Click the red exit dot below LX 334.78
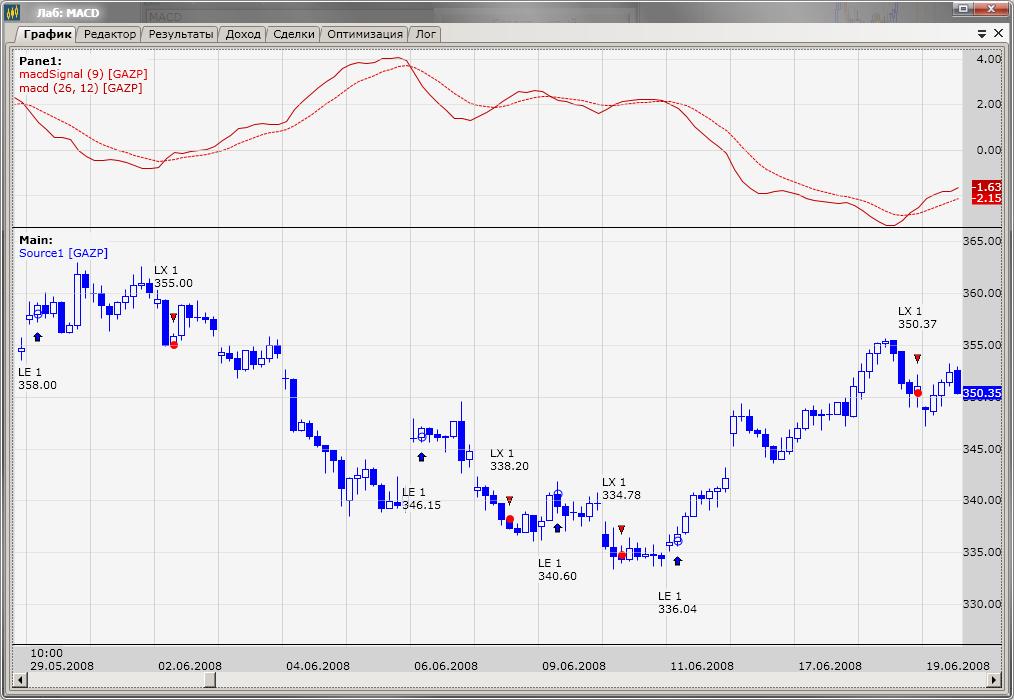This screenshot has width=1014, height=700. point(622,555)
